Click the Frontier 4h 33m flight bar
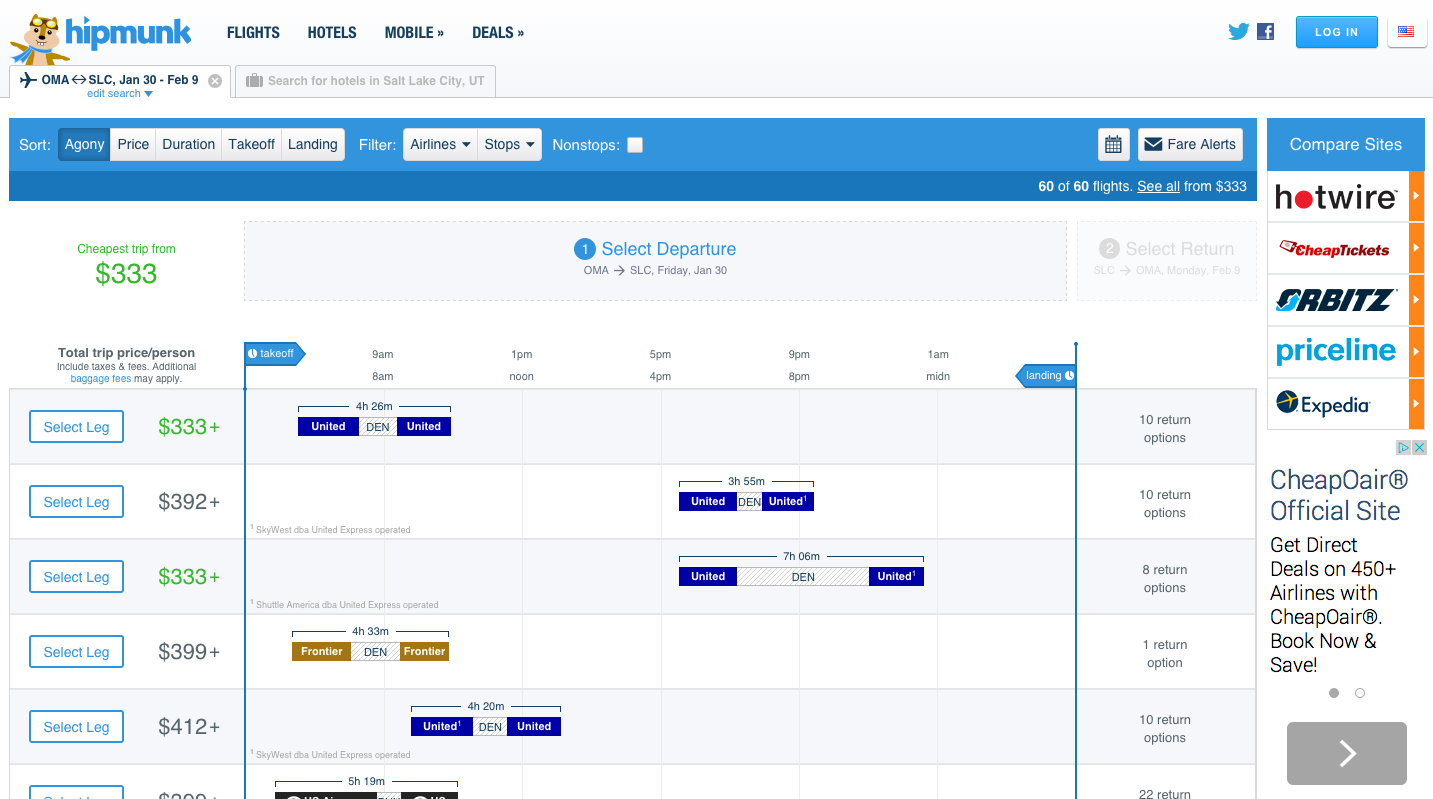Image resolution: width=1433 pixels, height=799 pixels. click(370, 651)
